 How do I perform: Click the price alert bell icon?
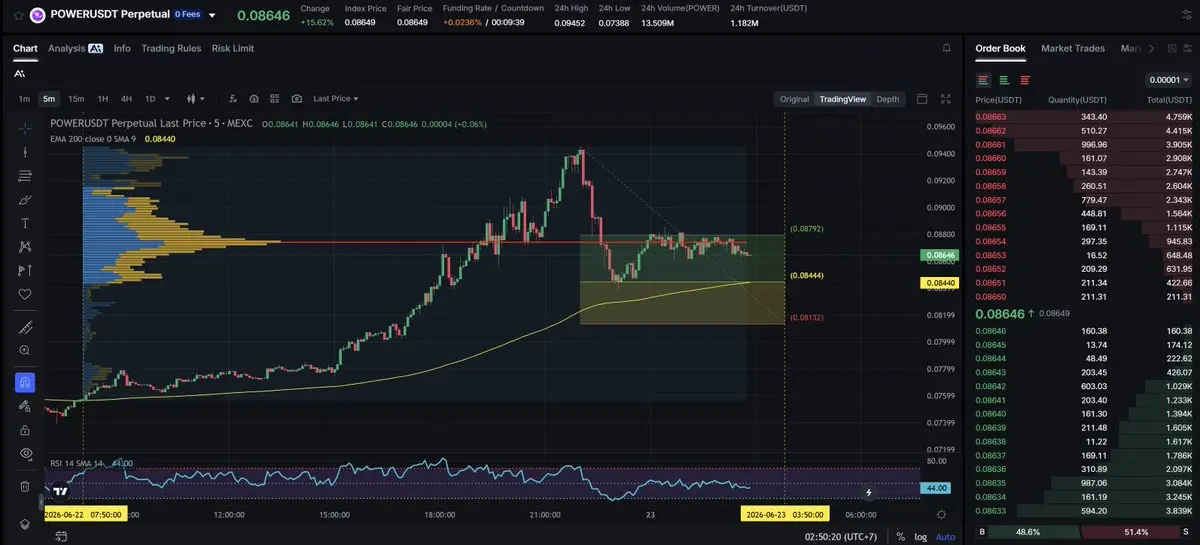coord(946,48)
